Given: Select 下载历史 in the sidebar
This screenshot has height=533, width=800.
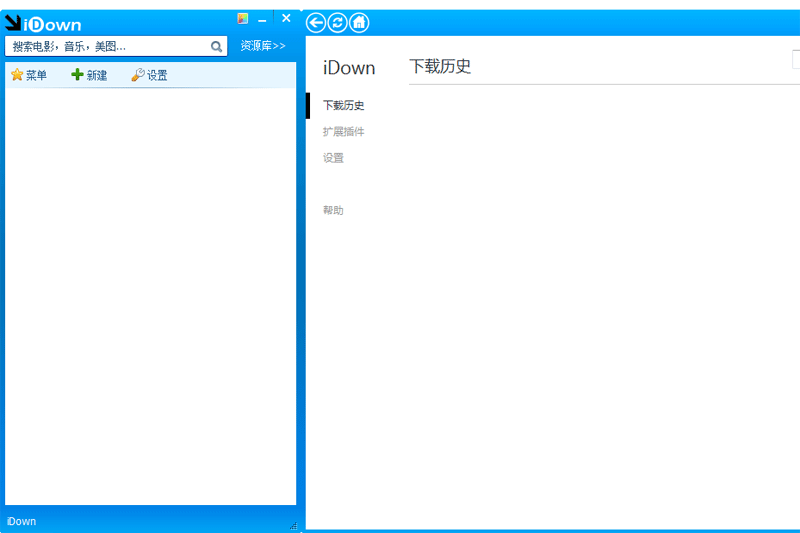Looking at the screenshot, I should coord(343,106).
